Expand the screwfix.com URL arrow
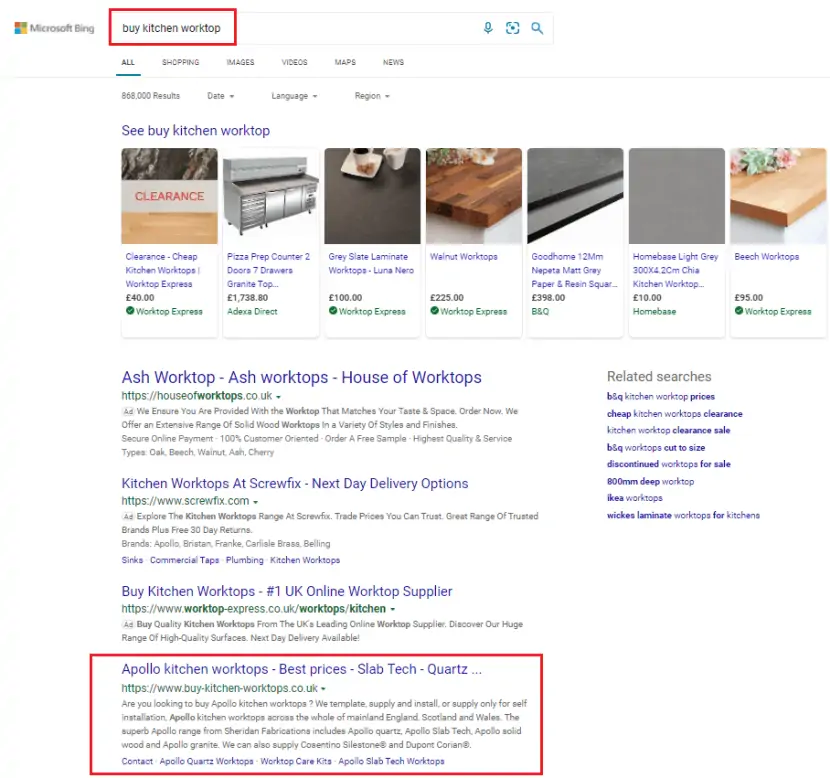Screen dimensions: 830x778 [255, 502]
